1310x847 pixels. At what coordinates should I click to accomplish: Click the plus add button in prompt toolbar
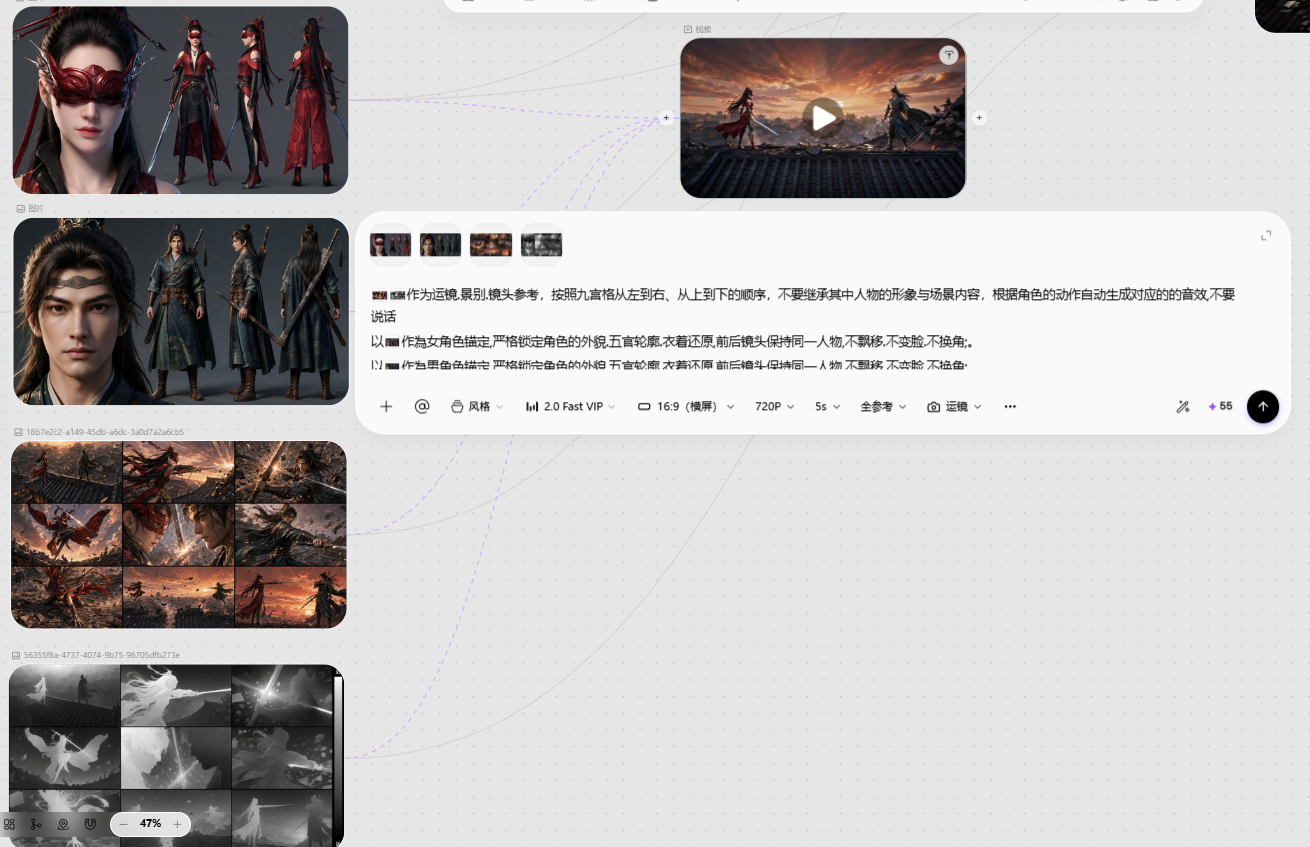(386, 407)
